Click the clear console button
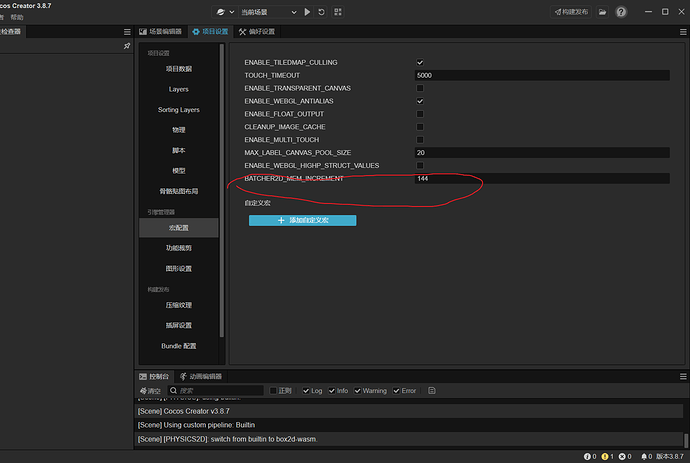The height and width of the screenshot is (463, 690). click(150, 390)
